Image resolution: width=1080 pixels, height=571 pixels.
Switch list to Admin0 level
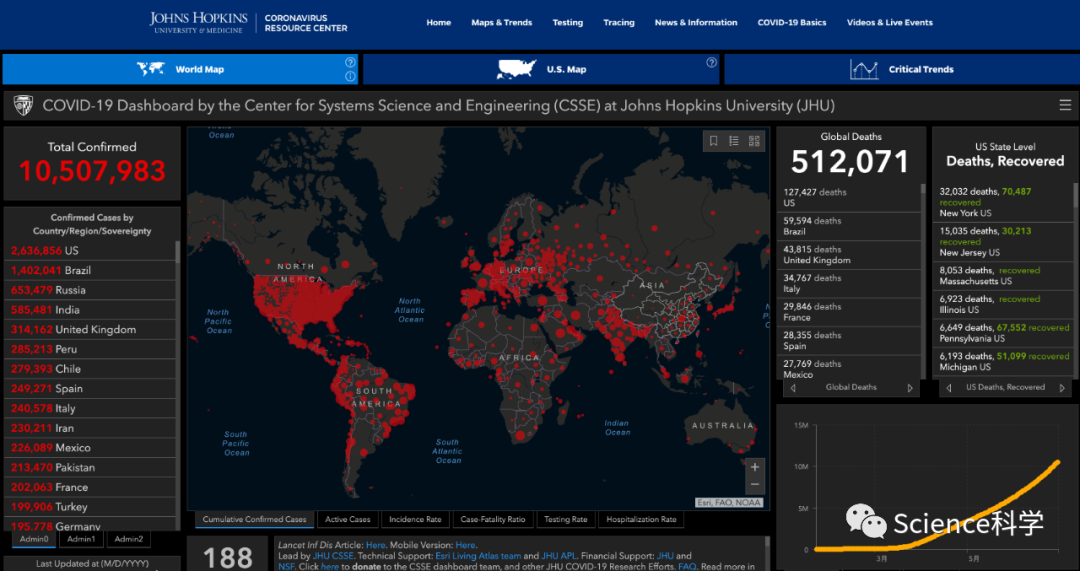coord(34,539)
